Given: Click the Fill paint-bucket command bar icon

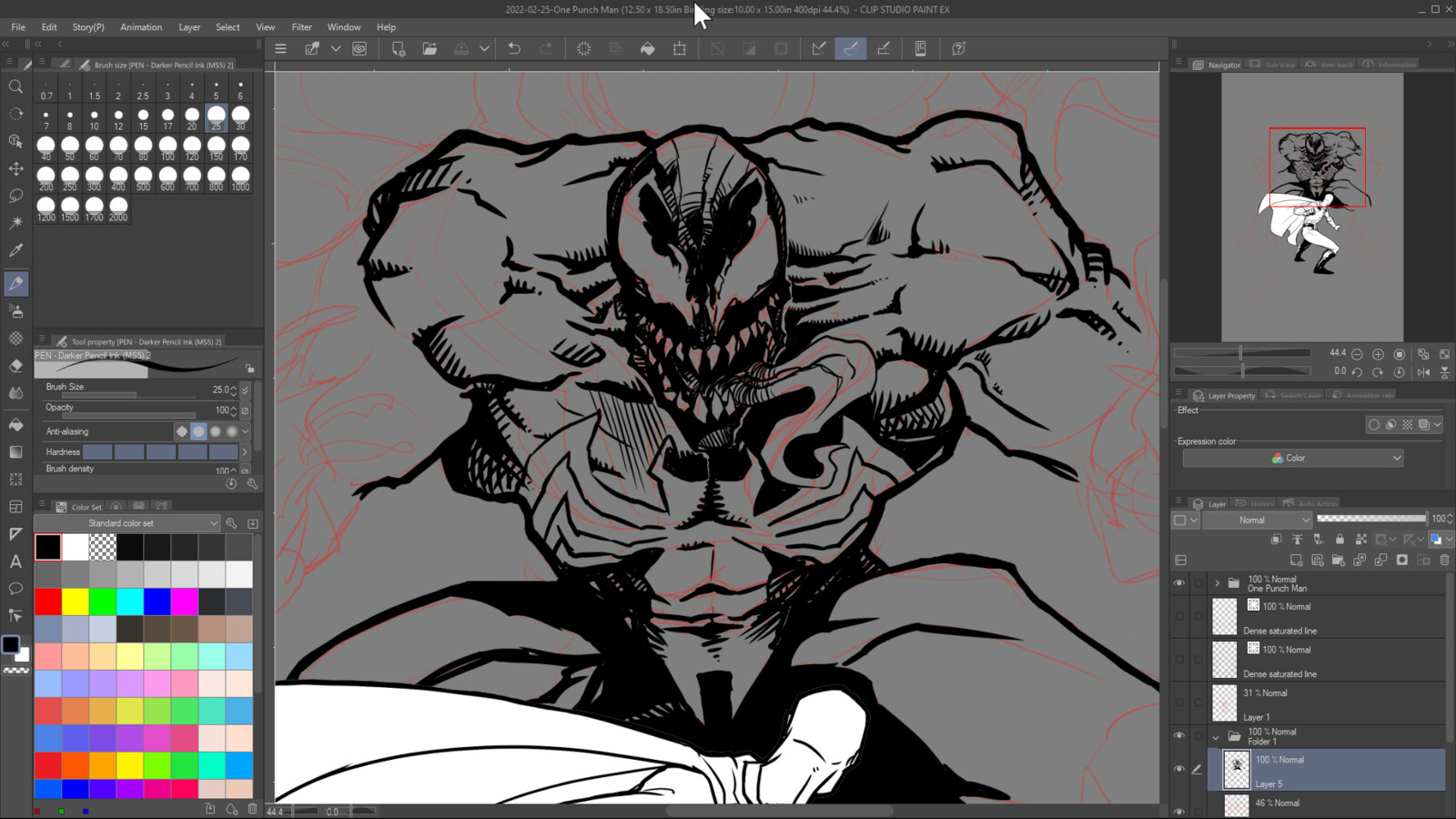Looking at the screenshot, I should [648, 48].
